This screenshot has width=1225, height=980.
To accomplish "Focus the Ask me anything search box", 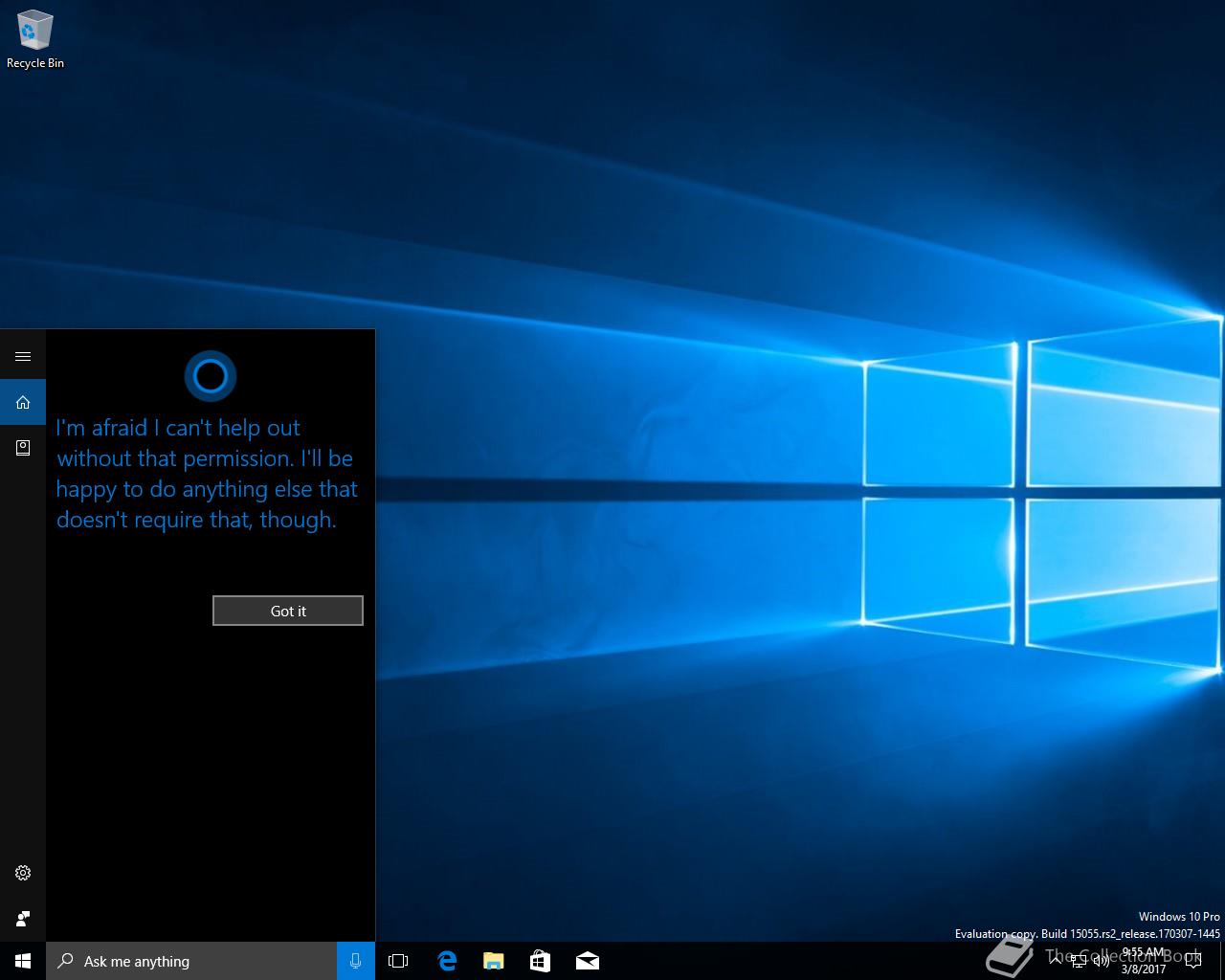I will coord(191,961).
